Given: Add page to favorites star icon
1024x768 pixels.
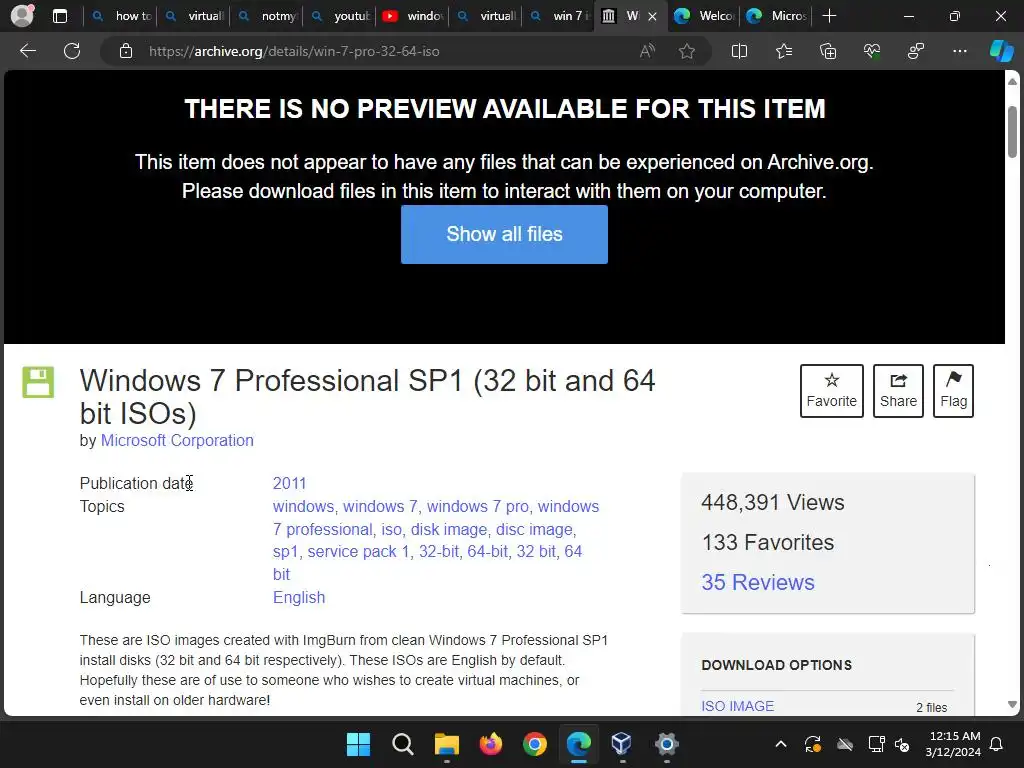Looking at the screenshot, I should [x=686, y=51].
